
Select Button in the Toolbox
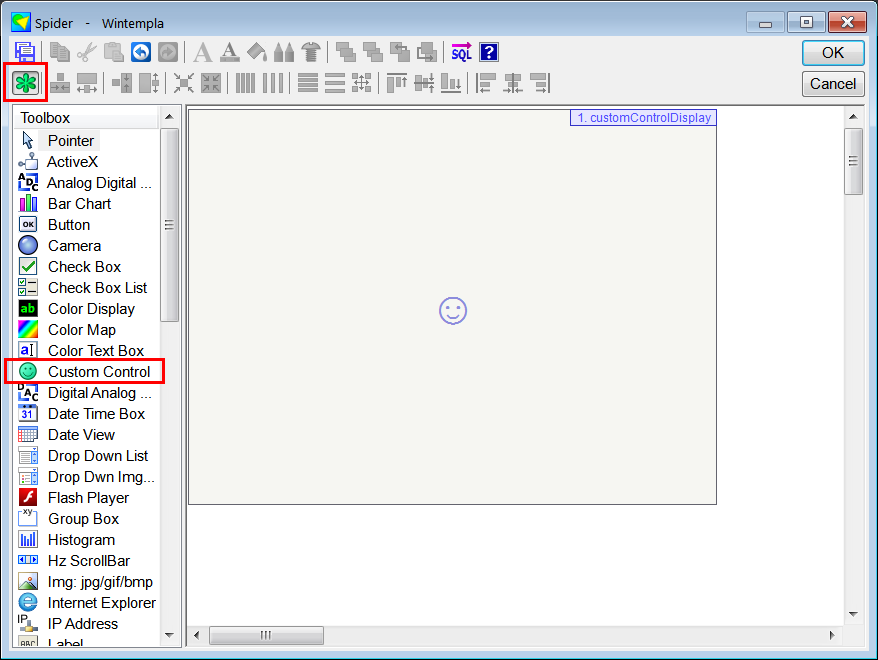tap(69, 224)
